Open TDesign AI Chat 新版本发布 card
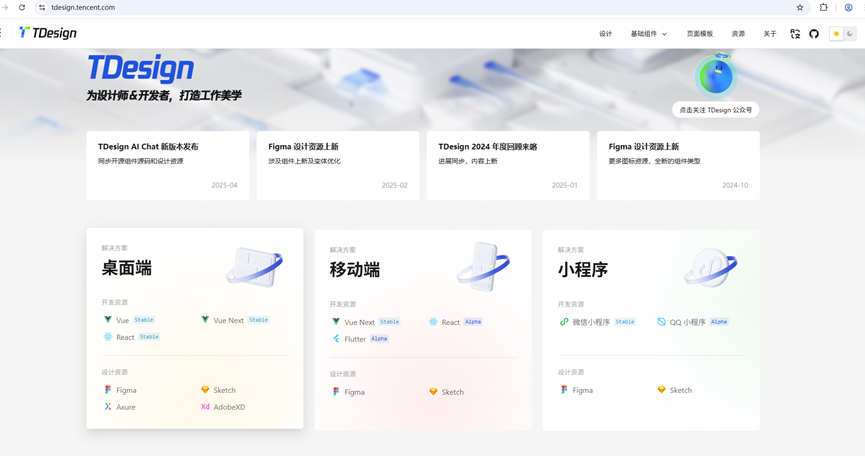This screenshot has height=456, width=865. (168, 165)
